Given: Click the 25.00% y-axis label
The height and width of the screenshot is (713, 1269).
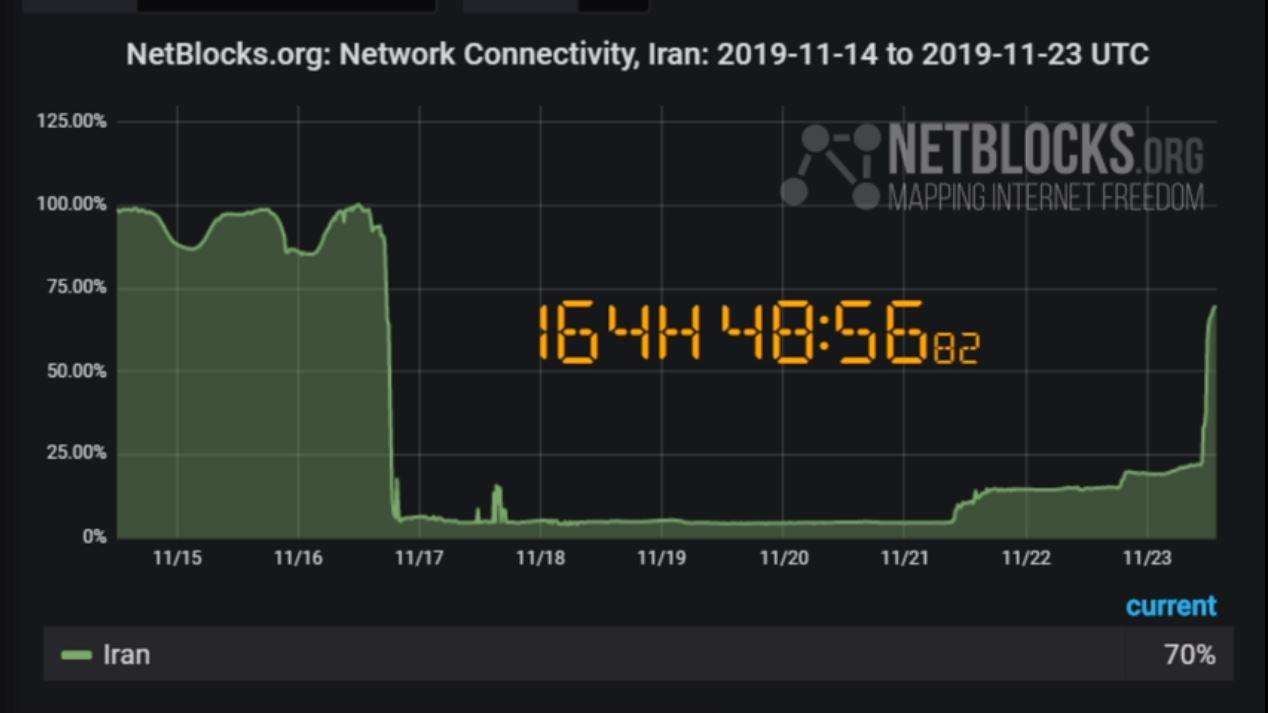Looking at the screenshot, I should point(76,453).
